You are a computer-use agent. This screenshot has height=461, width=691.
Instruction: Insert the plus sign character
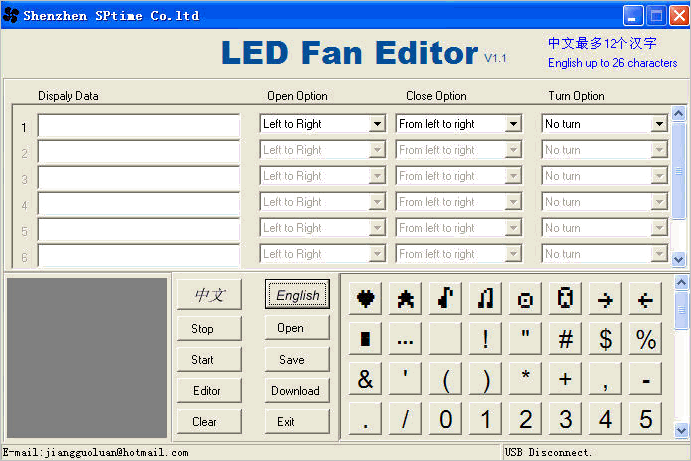click(565, 379)
